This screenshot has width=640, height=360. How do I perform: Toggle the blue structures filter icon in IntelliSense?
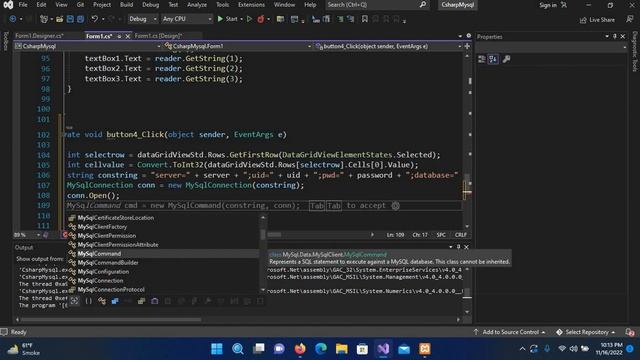click(115, 301)
